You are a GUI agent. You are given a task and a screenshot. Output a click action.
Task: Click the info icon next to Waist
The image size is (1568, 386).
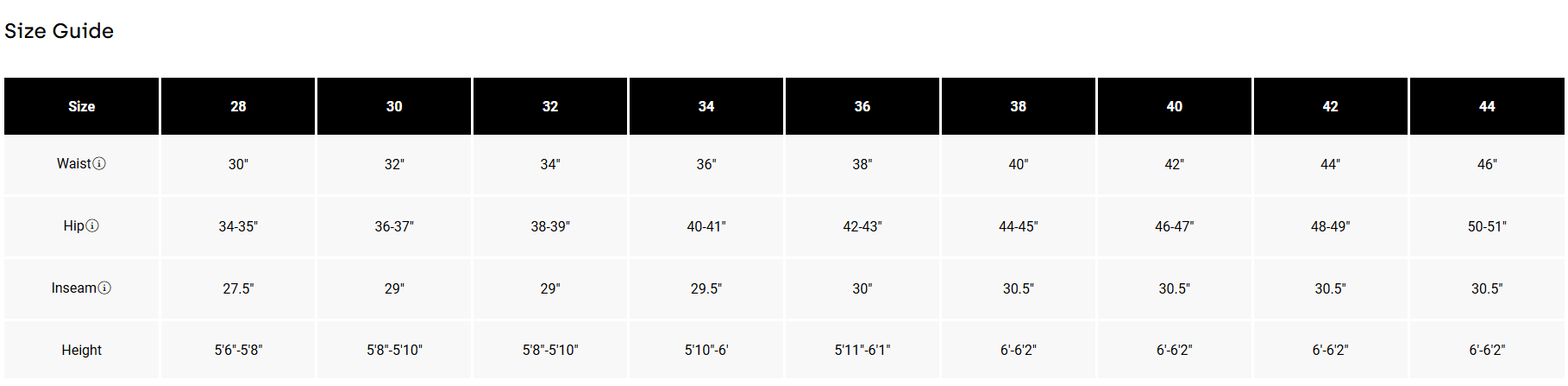click(x=99, y=164)
